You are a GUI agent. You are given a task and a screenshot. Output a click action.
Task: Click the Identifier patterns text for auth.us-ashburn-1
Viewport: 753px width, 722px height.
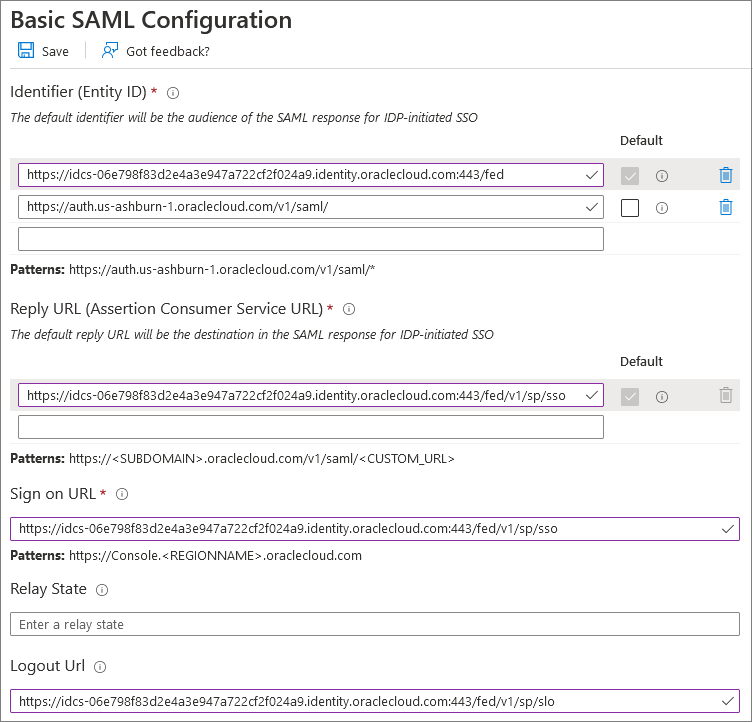[222, 270]
